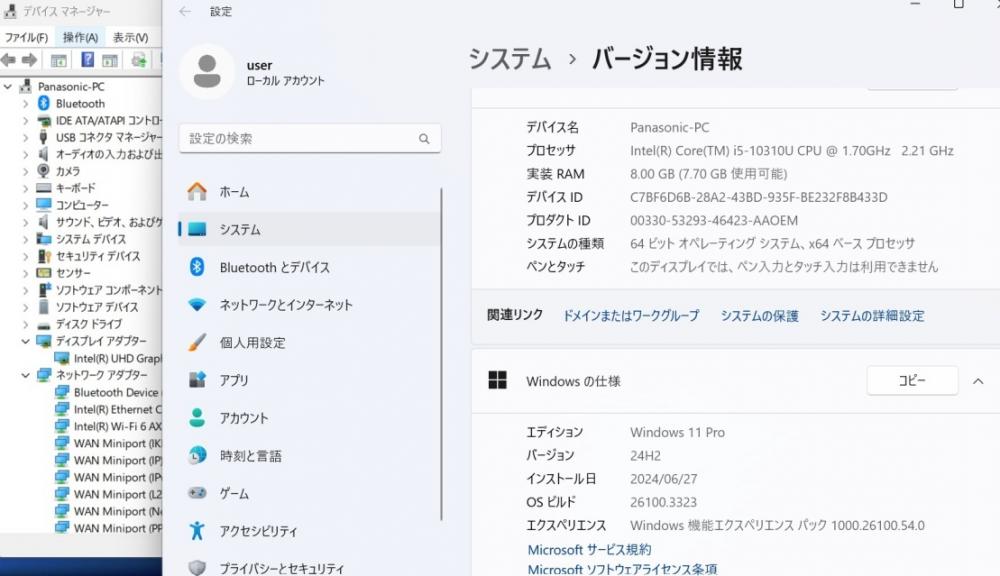1000x576 pixels.
Task: Open システムの保護 link
Action: point(760,316)
